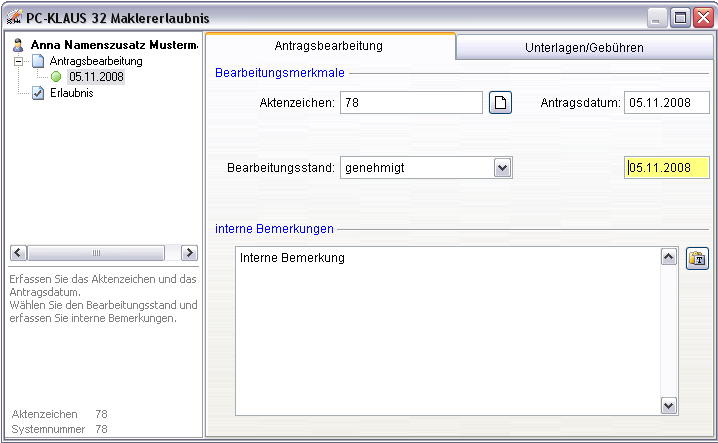
Task: Click the clipboard icon next to internal remarks
Action: tap(697, 259)
